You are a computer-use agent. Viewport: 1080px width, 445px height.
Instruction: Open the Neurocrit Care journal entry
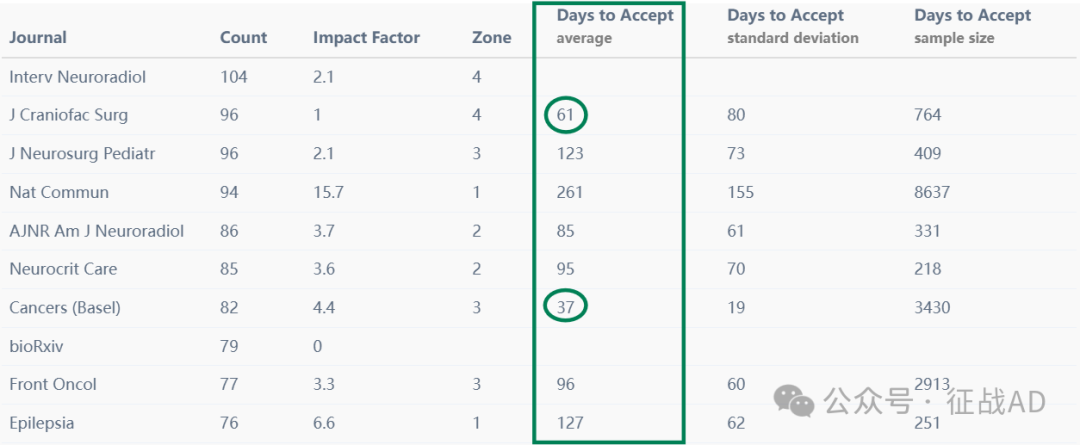[x=63, y=269]
